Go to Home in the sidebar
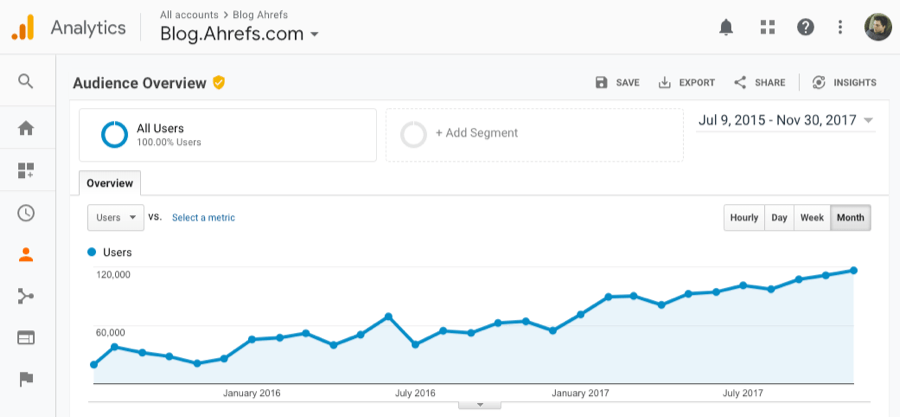Image resolution: width=900 pixels, height=417 pixels. point(26,128)
